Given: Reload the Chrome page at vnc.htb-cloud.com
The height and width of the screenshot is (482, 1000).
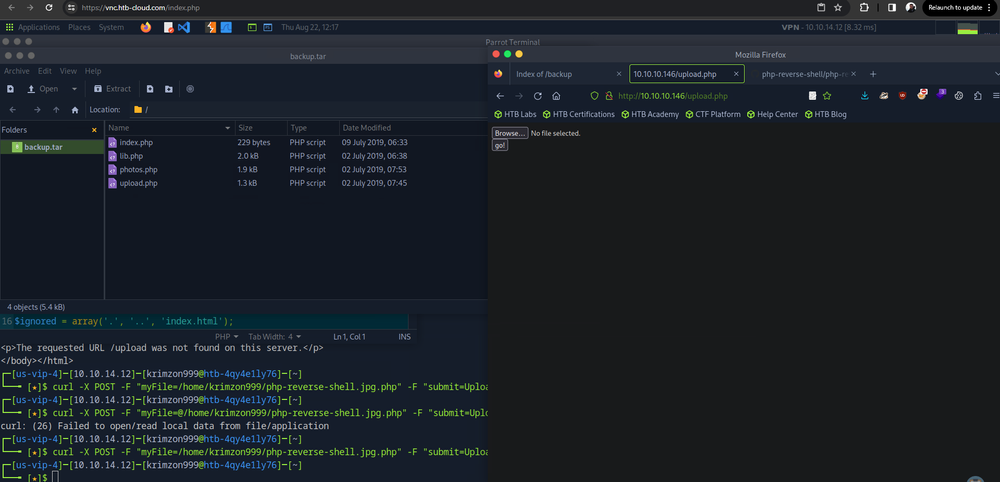Looking at the screenshot, I should pyautogui.click(x=49, y=8).
